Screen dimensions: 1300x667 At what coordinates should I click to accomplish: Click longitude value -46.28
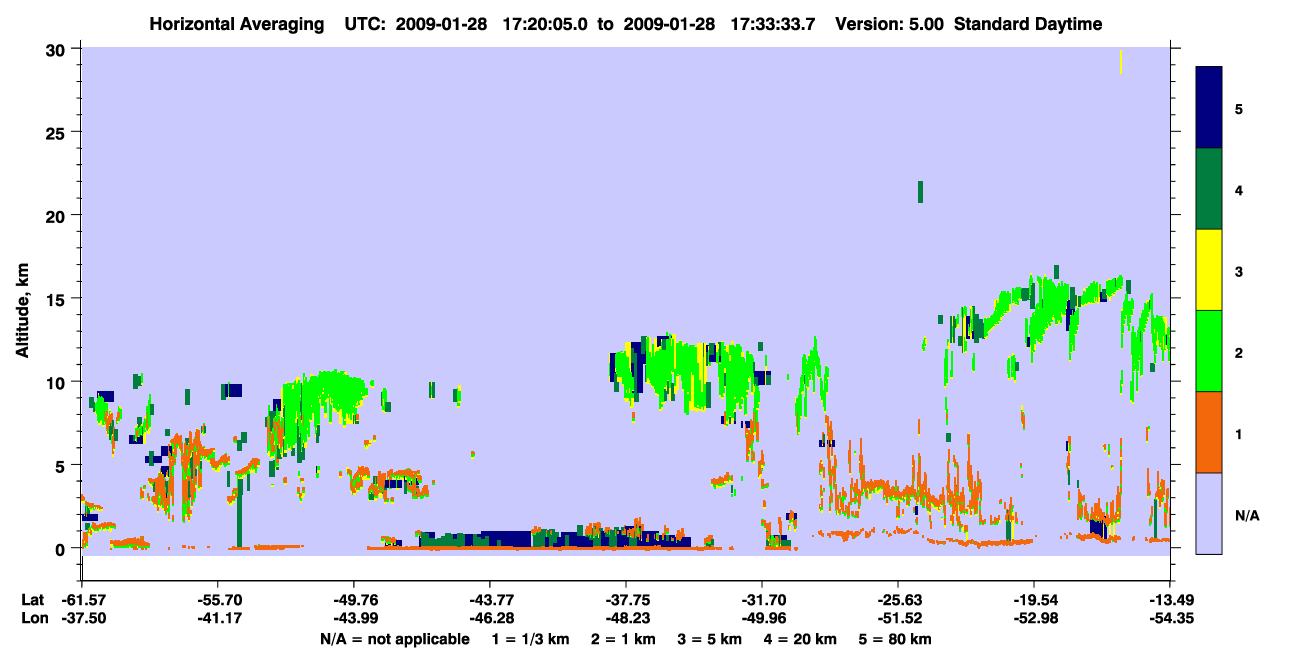489,618
